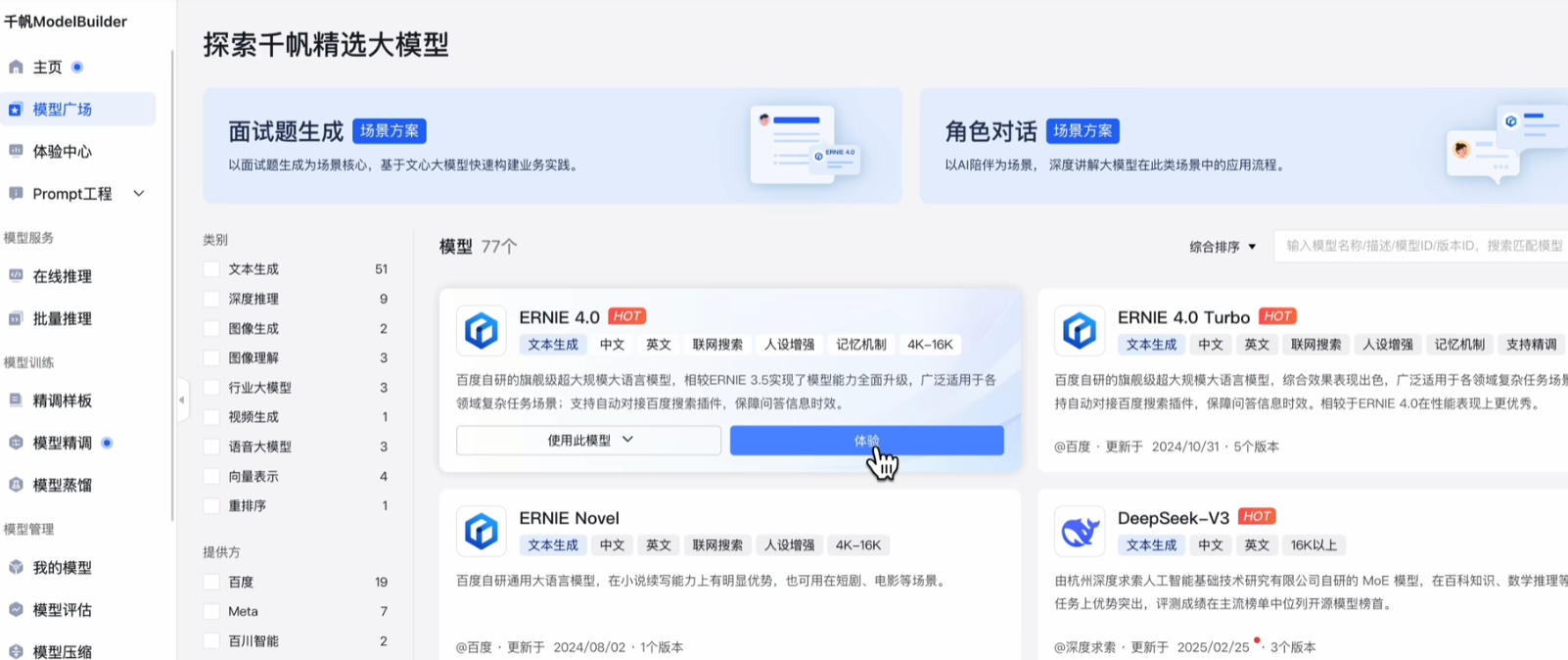Collapse the sidebar with the arrow handle
This screenshot has width=1568, height=660.
(x=181, y=400)
